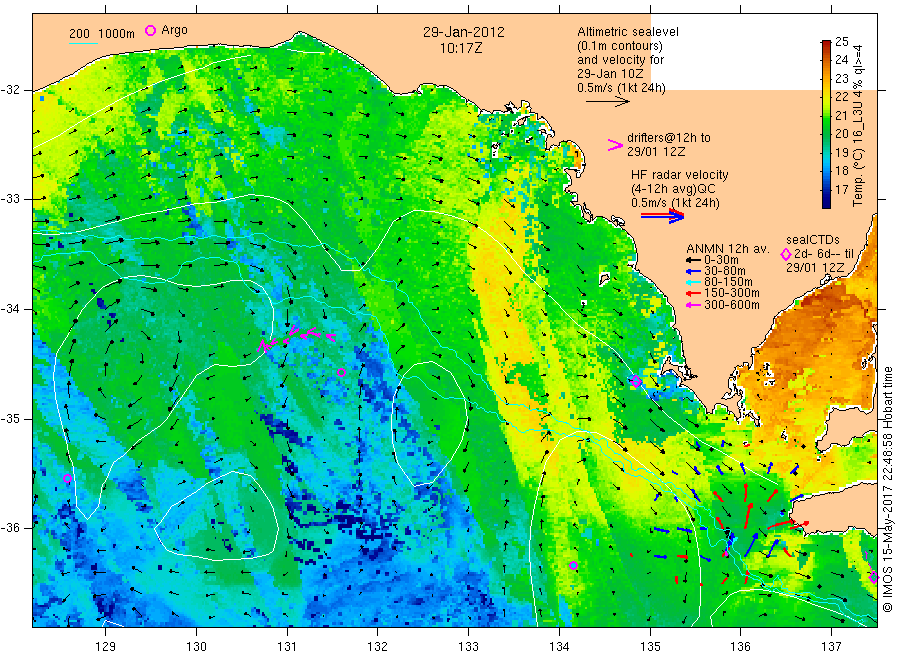
Task: Click the 23 tick label on the color bar
Action: click(x=841, y=79)
